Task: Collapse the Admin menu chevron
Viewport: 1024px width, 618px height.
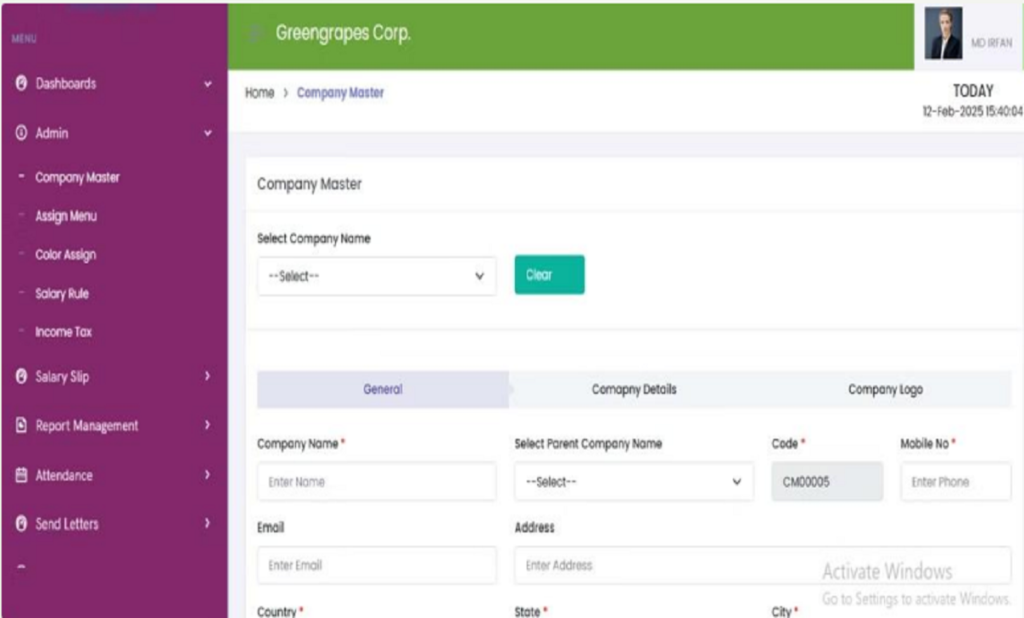Action: click(x=208, y=133)
